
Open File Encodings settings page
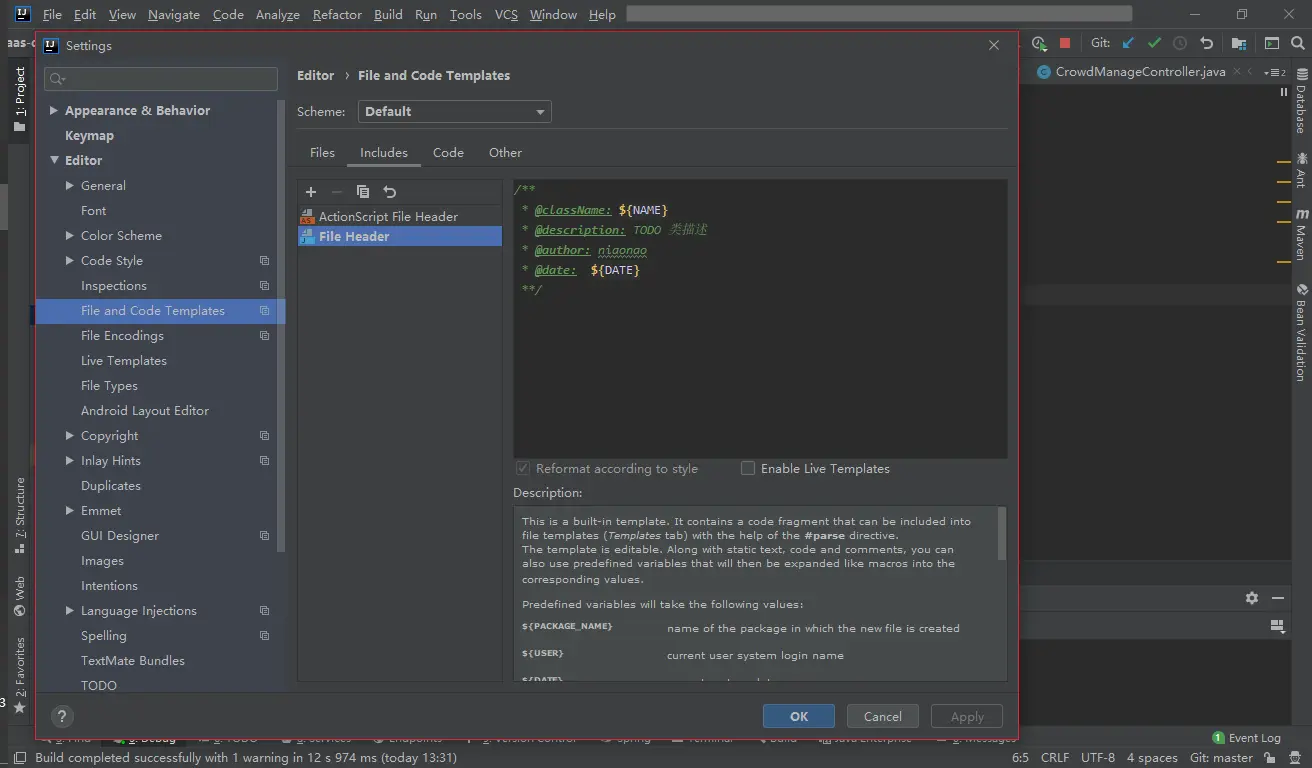pos(122,336)
